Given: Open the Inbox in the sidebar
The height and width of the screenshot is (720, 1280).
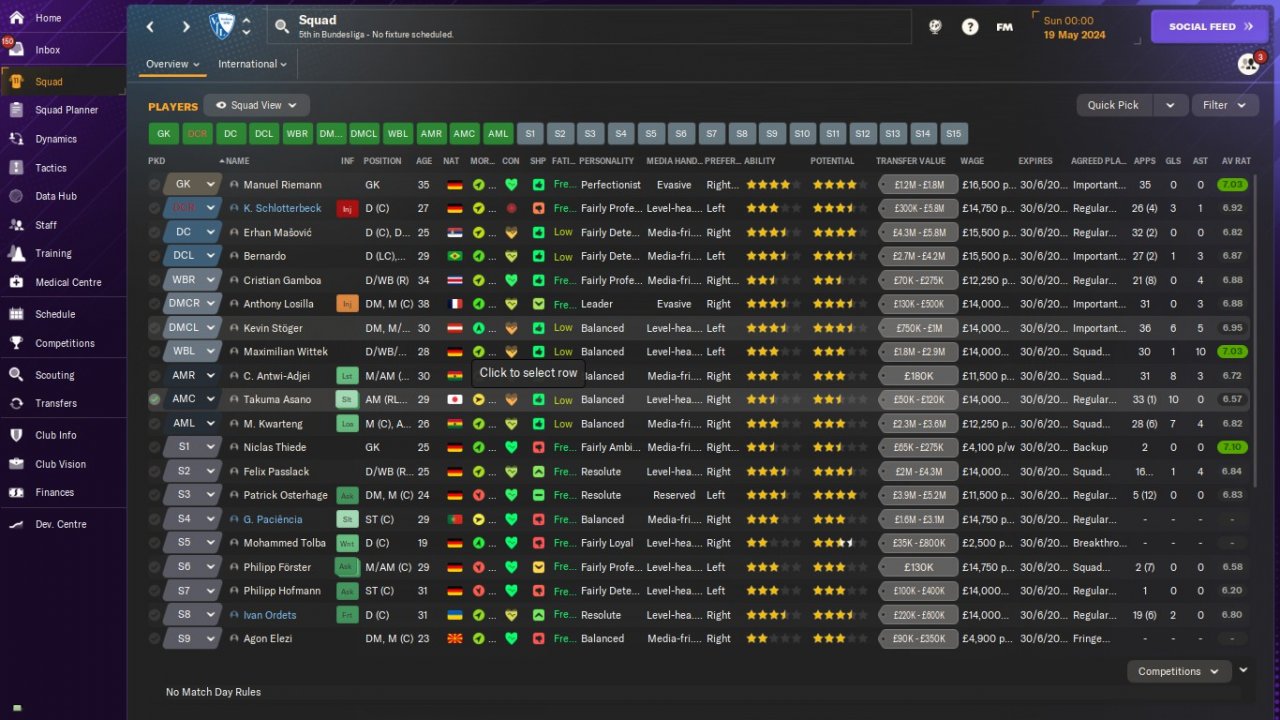Looking at the screenshot, I should pyautogui.click(x=48, y=50).
